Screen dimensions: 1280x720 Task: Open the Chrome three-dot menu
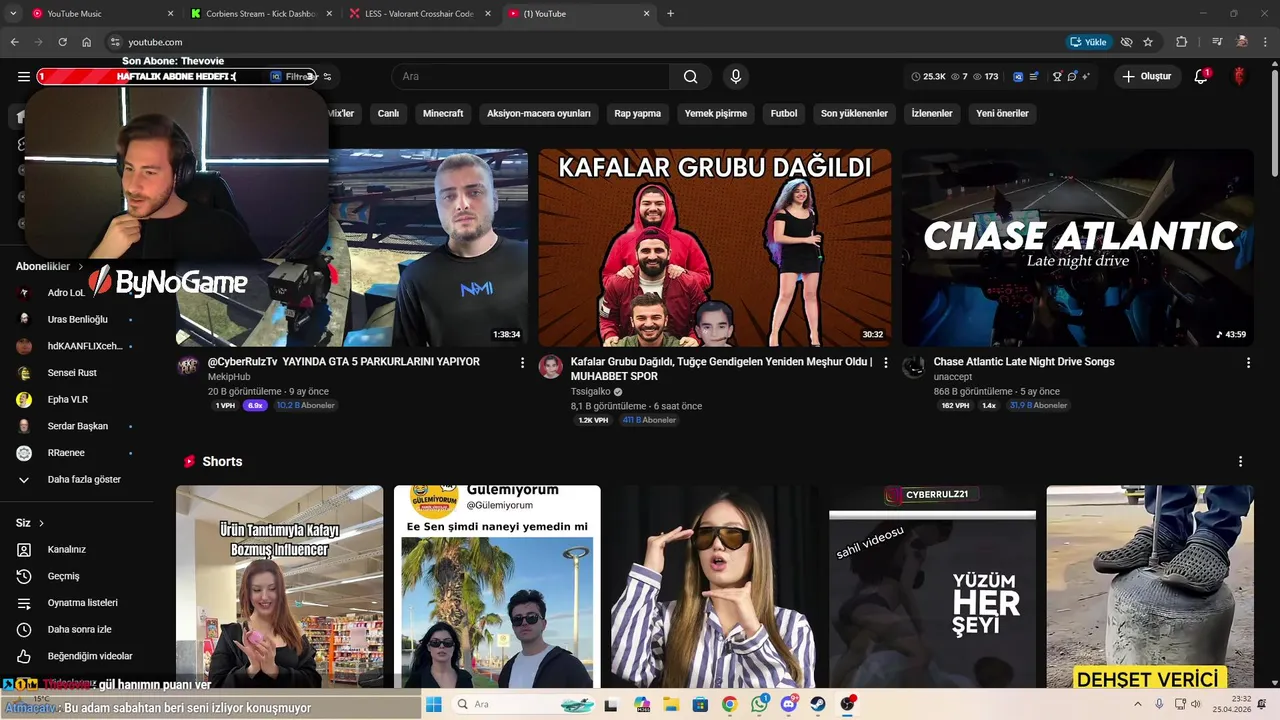point(1265,42)
